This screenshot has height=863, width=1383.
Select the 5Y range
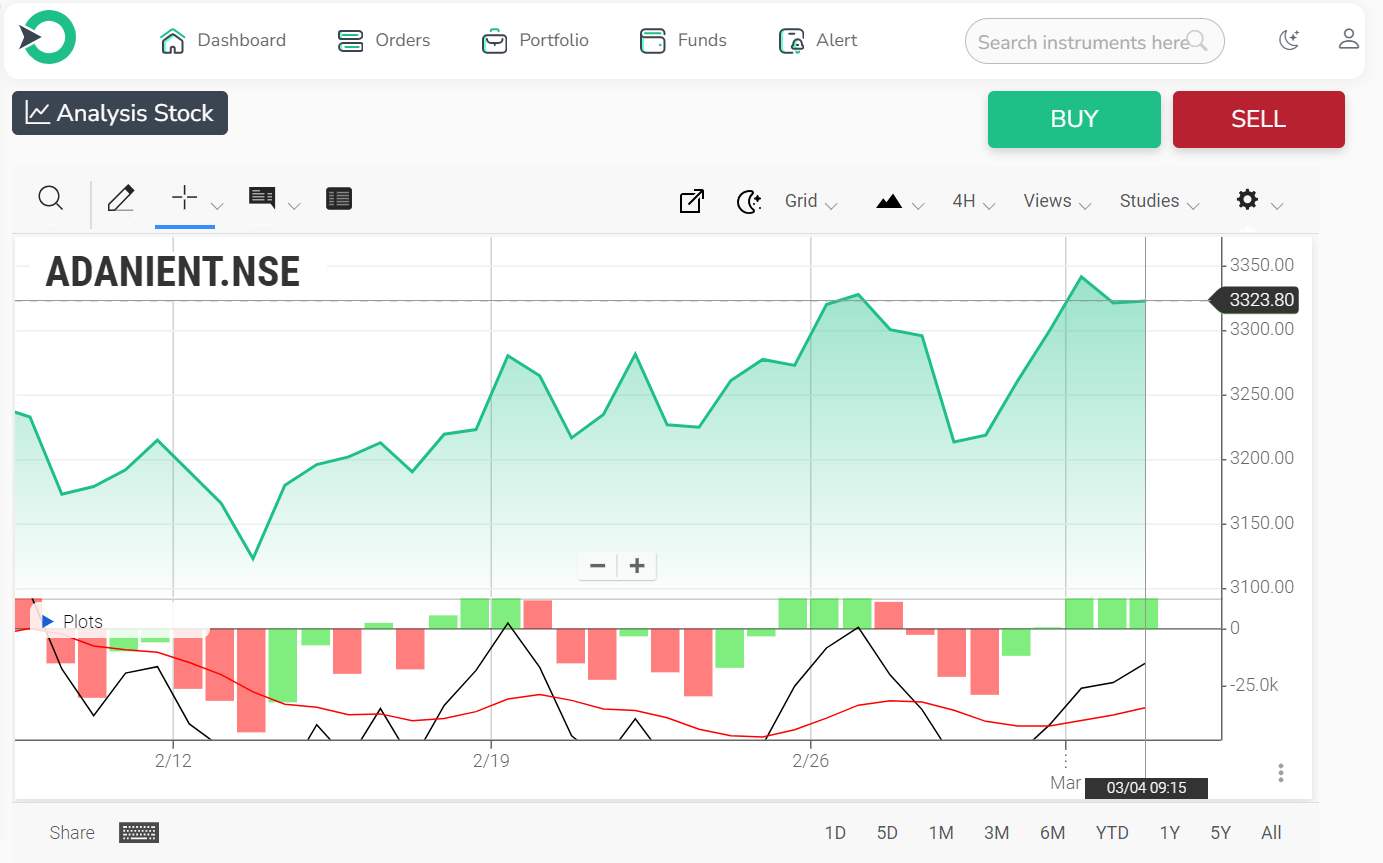coord(1220,833)
